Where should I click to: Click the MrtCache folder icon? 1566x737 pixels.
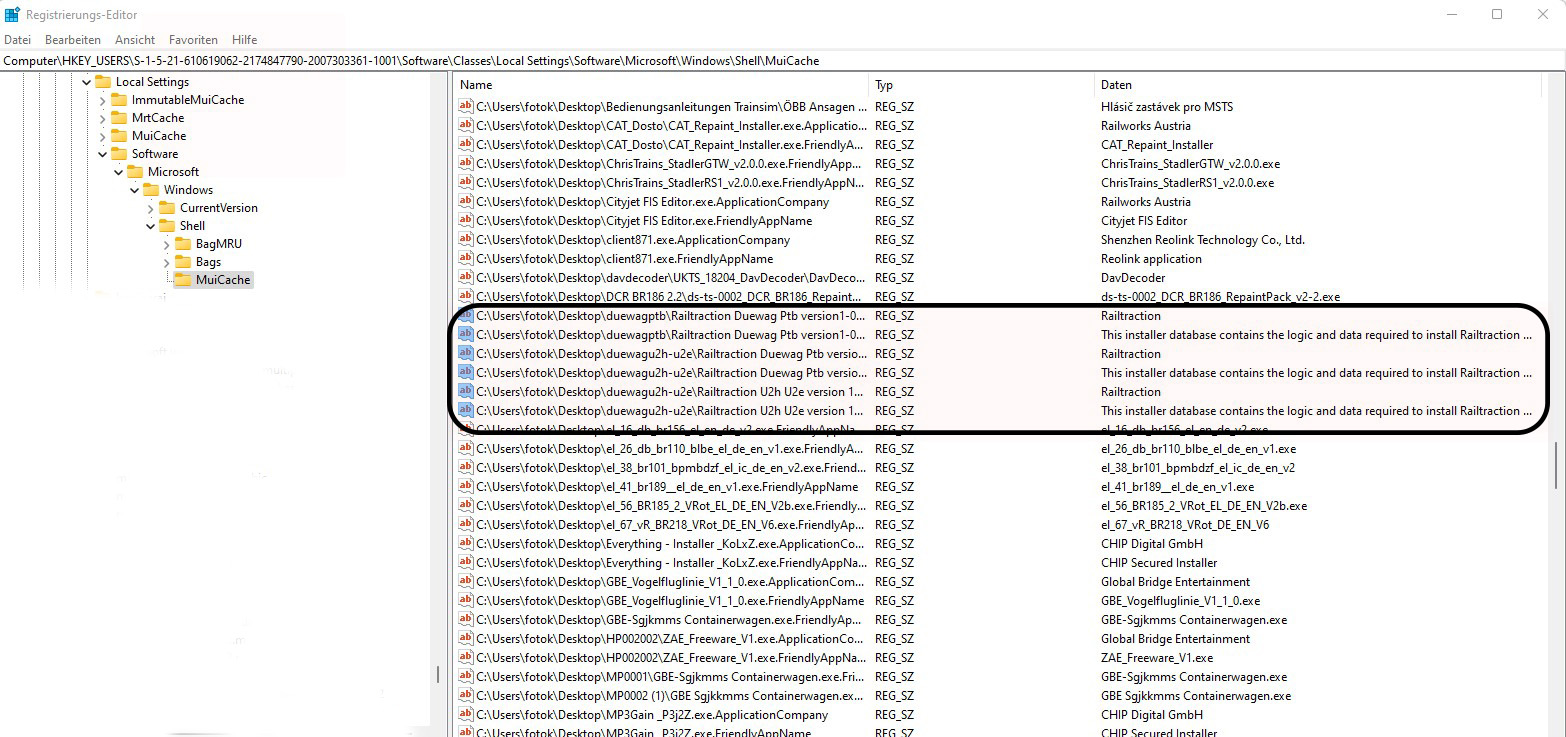point(119,118)
